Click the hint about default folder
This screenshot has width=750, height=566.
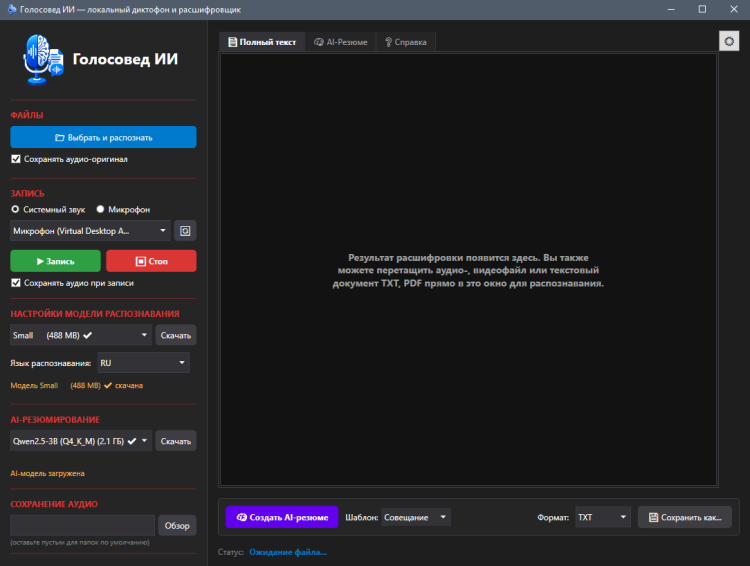click(80, 543)
